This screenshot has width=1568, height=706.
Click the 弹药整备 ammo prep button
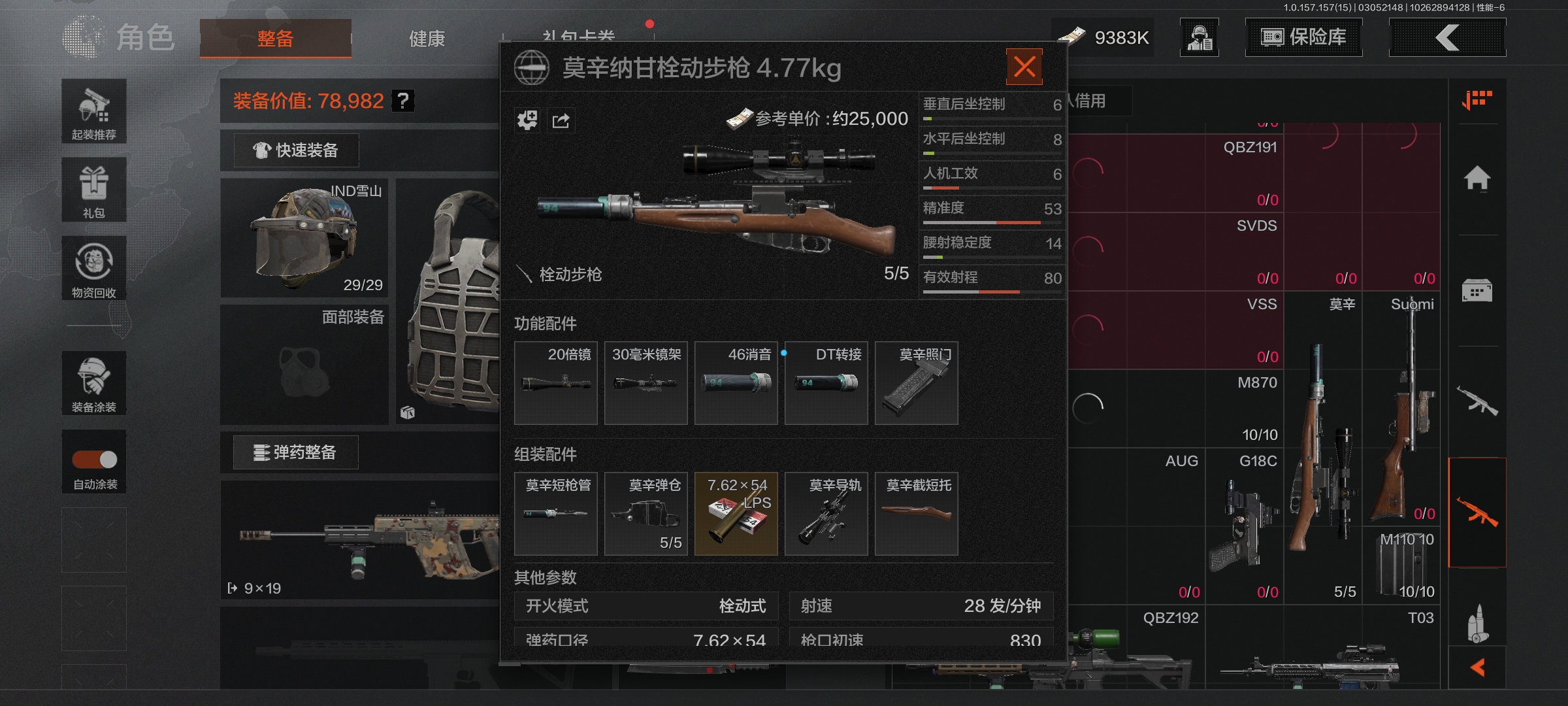[296, 452]
